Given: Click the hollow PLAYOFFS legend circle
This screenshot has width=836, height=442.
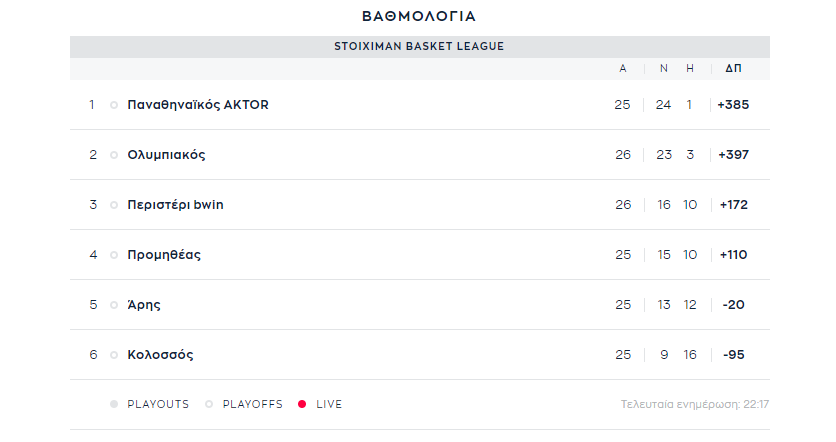Looking at the screenshot, I should (209, 404).
